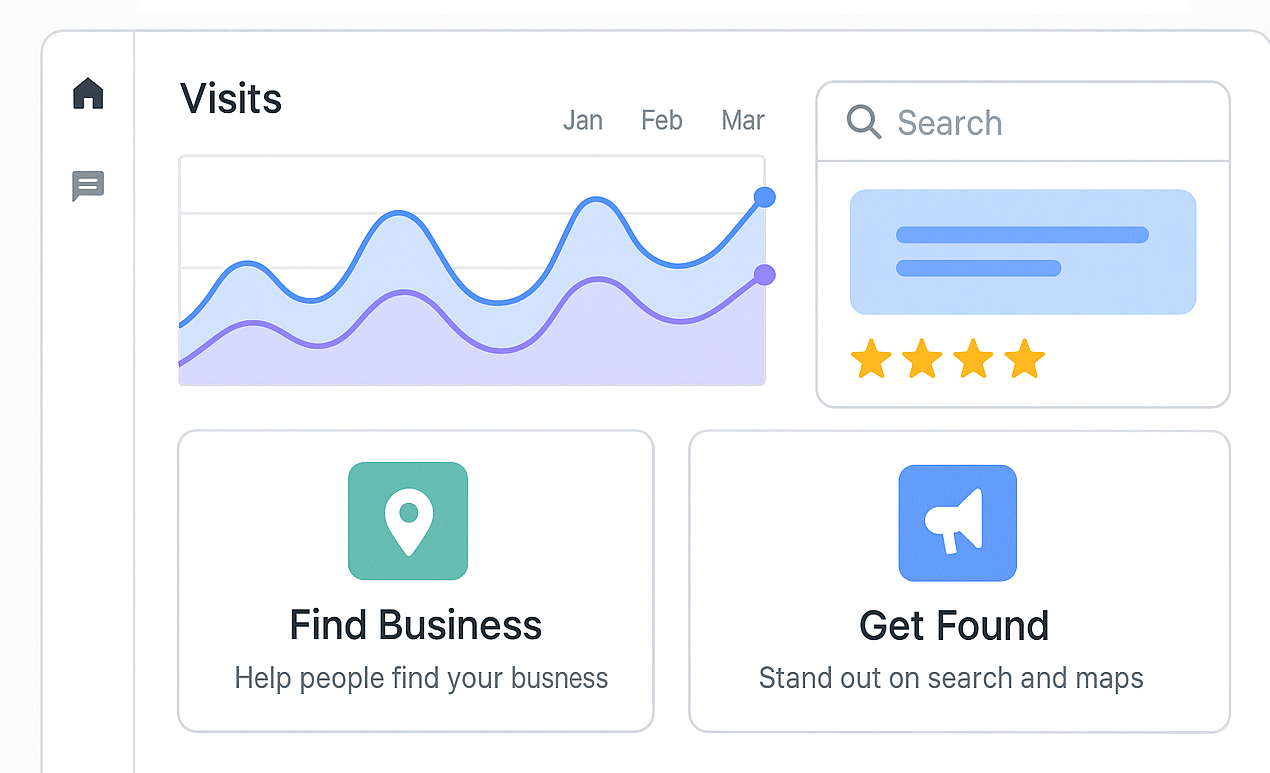Image resolution: width=1270 pixels, height=773 pixels.
Task: Switch chart to Mar
Action: click(x=743, y=121)
